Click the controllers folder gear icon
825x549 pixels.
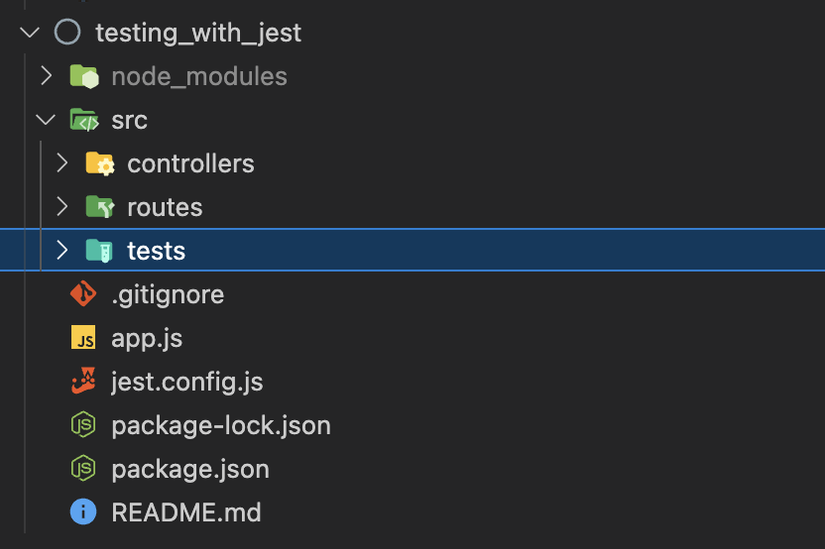click(99, 163)
